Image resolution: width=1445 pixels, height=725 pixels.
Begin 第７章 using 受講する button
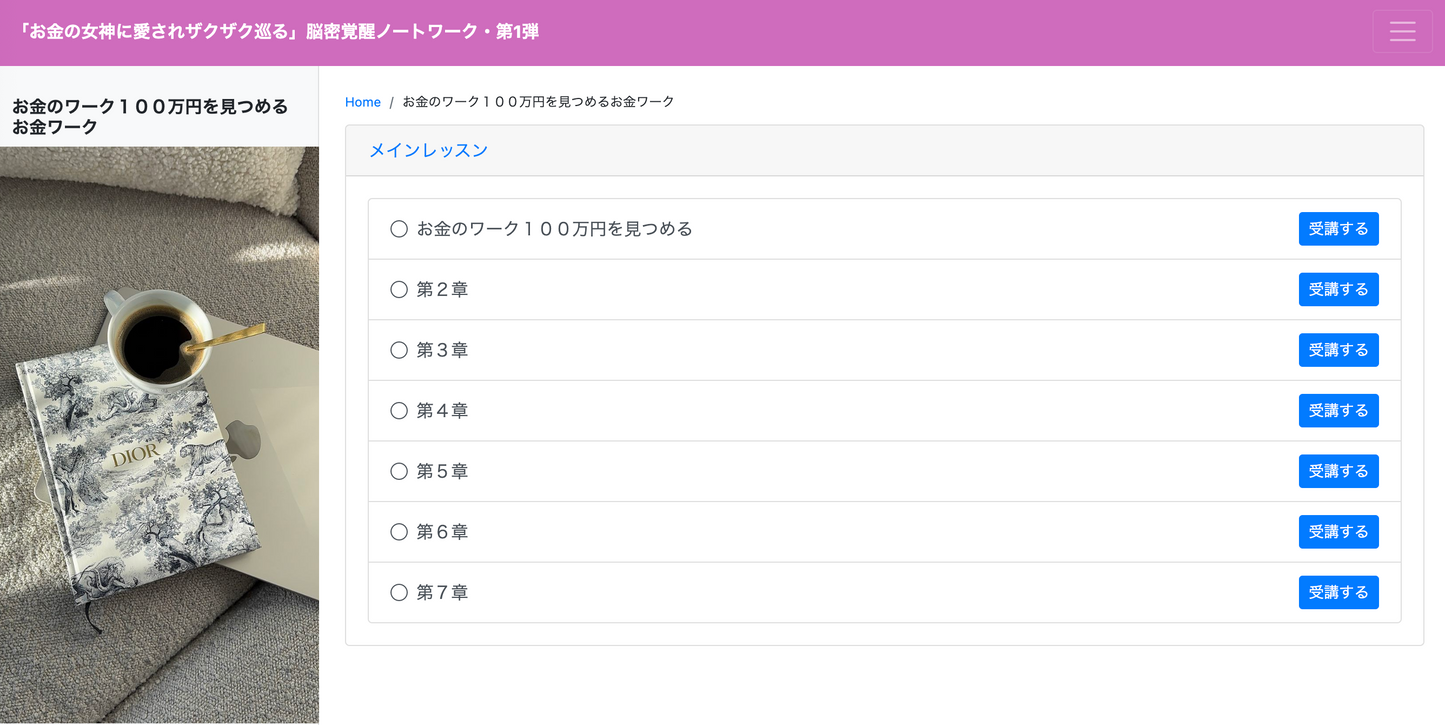coord(1338,593)
